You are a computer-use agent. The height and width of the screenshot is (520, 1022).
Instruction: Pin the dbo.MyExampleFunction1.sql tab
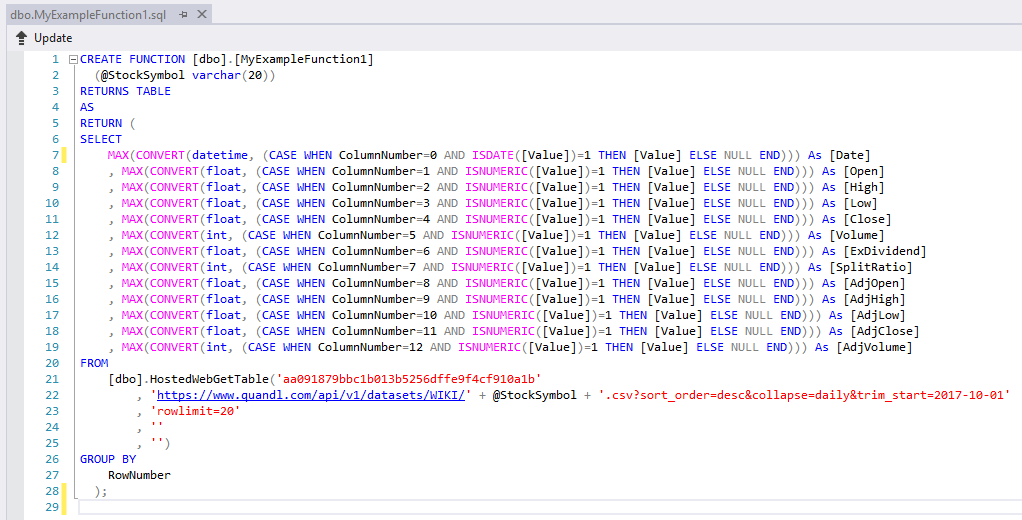pyautogui.click(x=184, y=14)
